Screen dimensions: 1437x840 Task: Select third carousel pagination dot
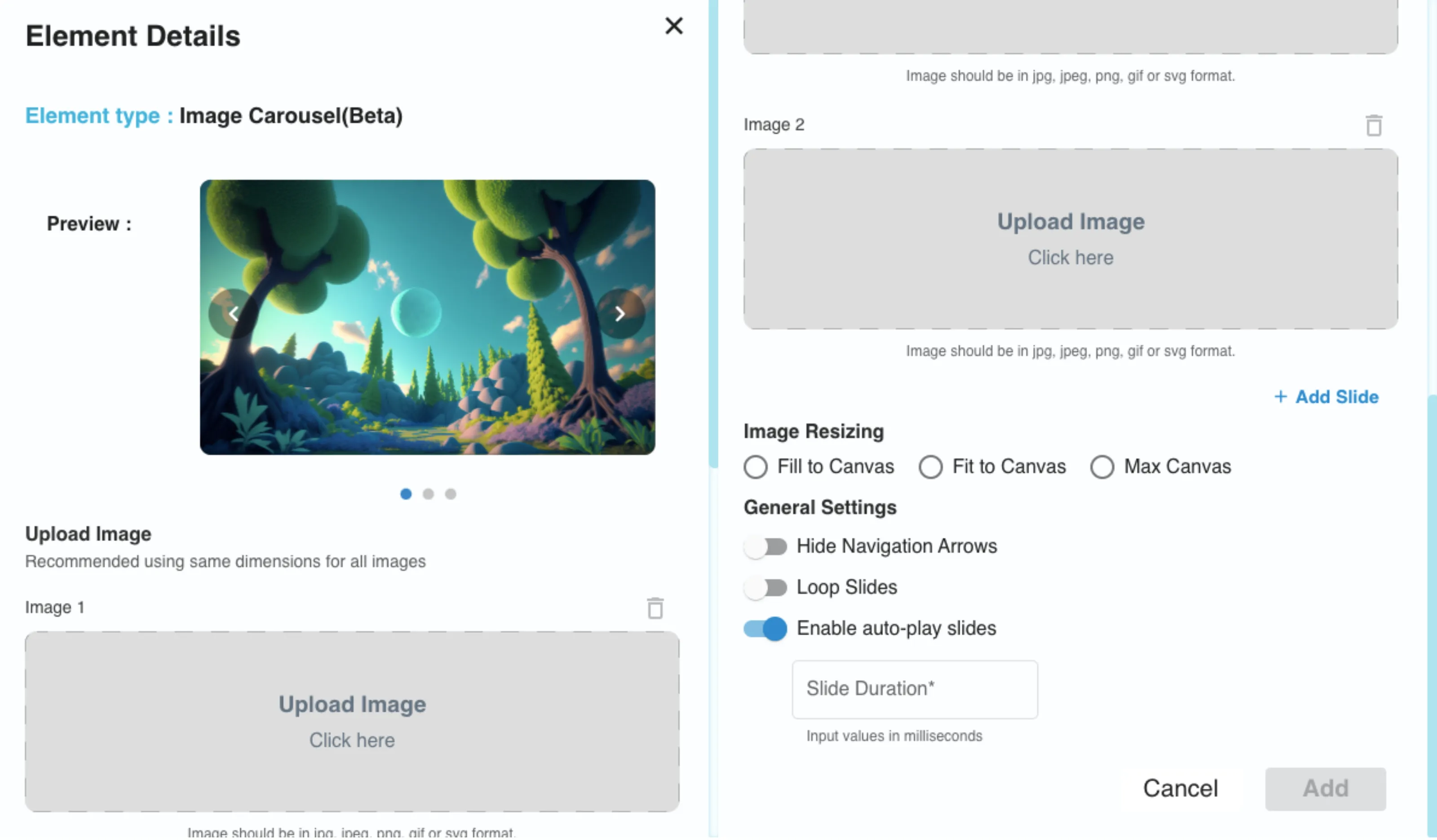451,494
